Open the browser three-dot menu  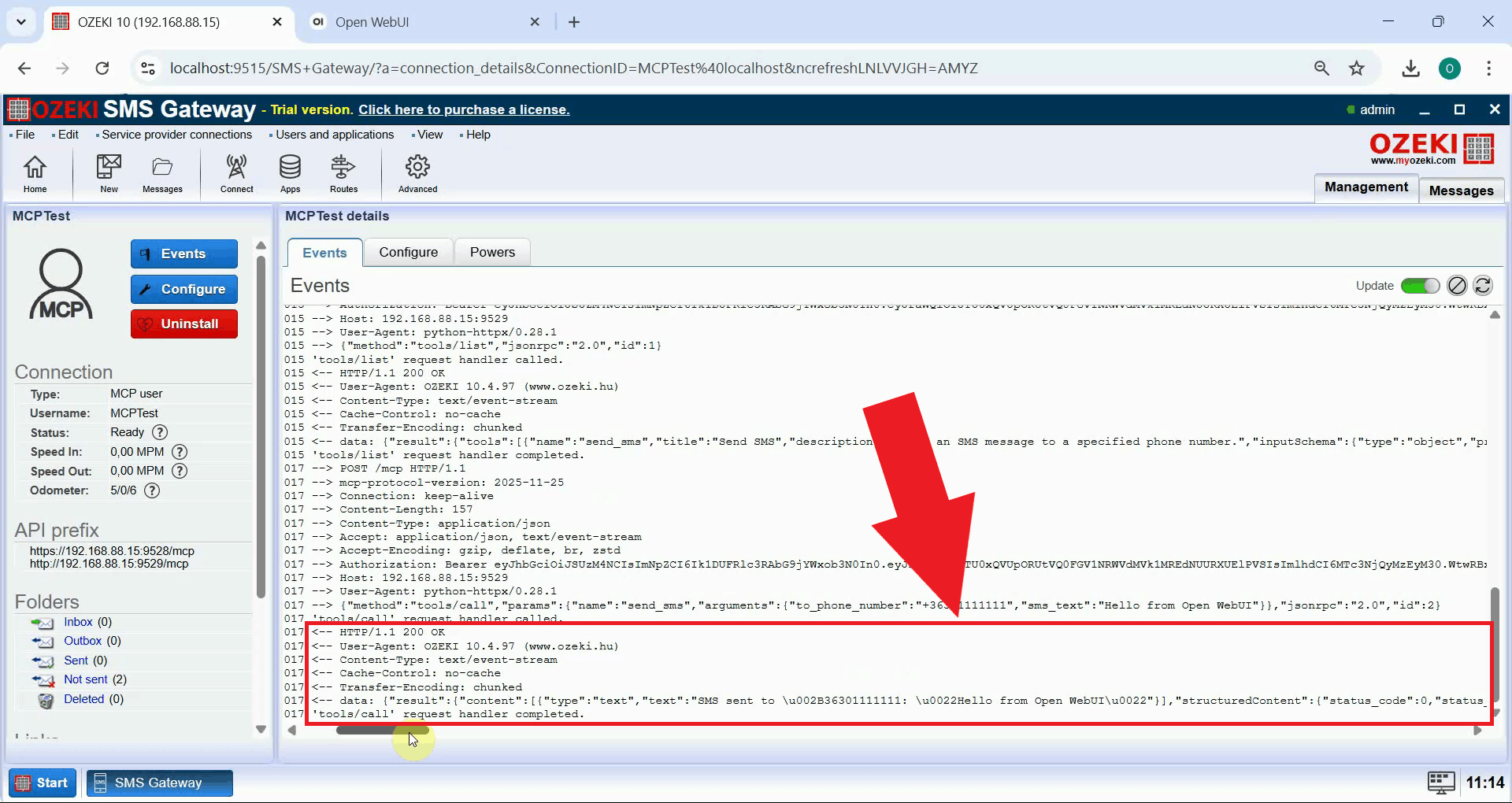pyautogui.click(x=1488, y=68)
